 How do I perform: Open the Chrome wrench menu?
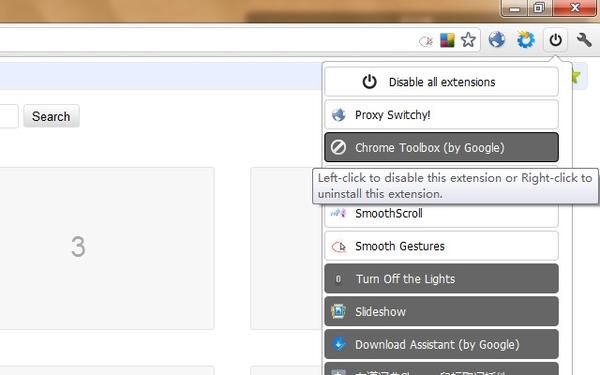(x=584, y=39)
